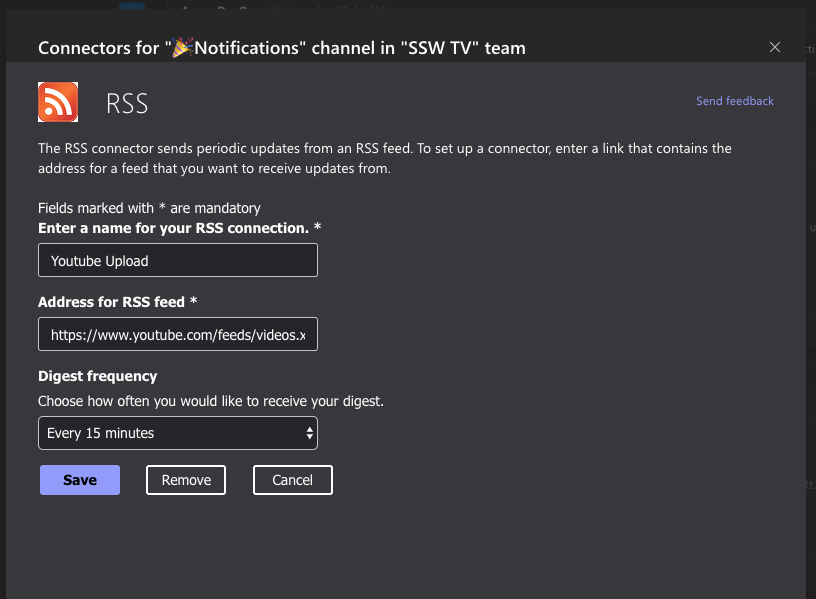This screenshot has height=599, width=816.
Task: Click the RSS connection name field
Action: [178, 261]
